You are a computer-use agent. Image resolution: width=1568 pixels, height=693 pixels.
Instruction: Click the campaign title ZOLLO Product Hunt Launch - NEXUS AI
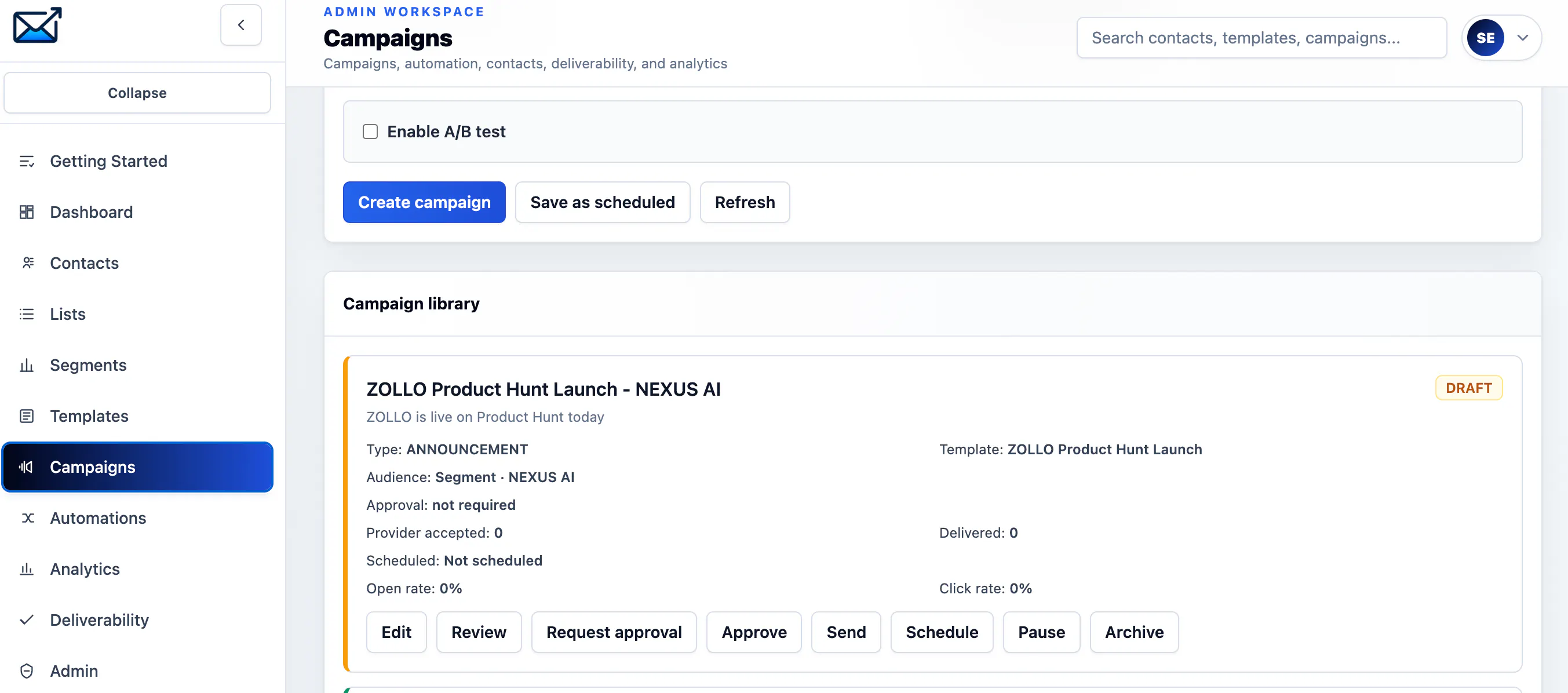pyautogui.click(x=544, y=389)
